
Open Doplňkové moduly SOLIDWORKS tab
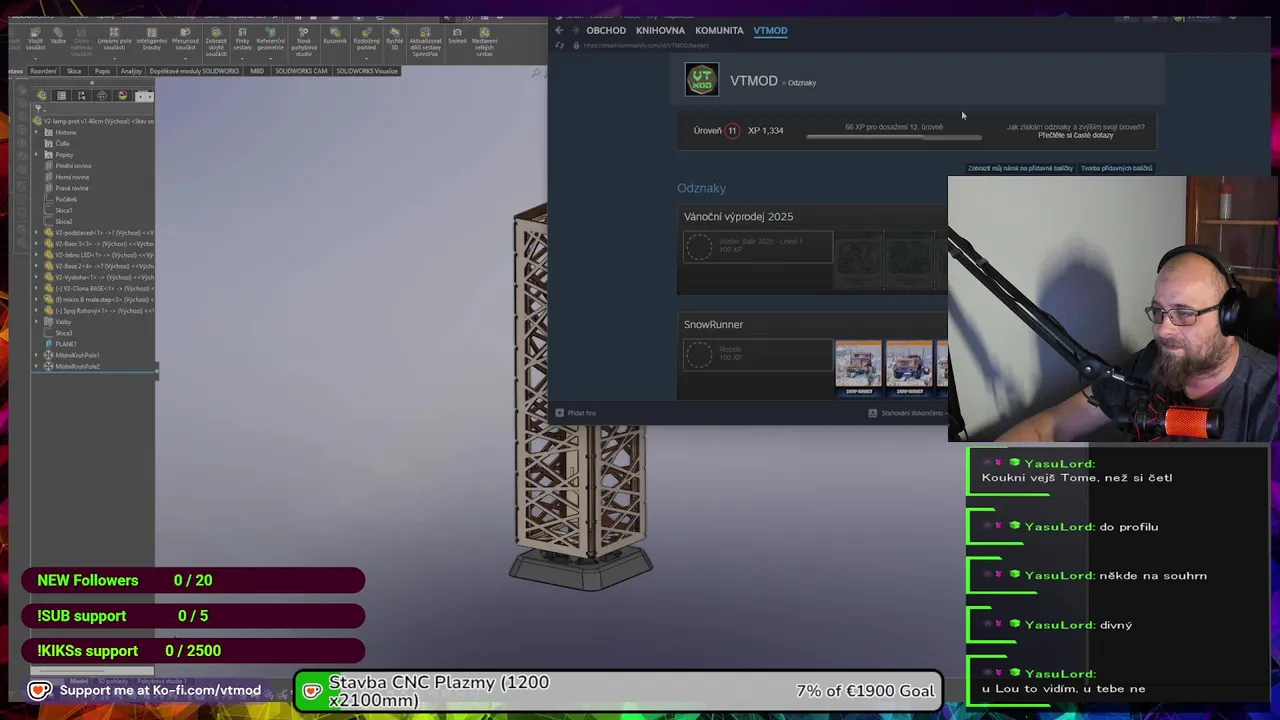[x=194, y=71]
